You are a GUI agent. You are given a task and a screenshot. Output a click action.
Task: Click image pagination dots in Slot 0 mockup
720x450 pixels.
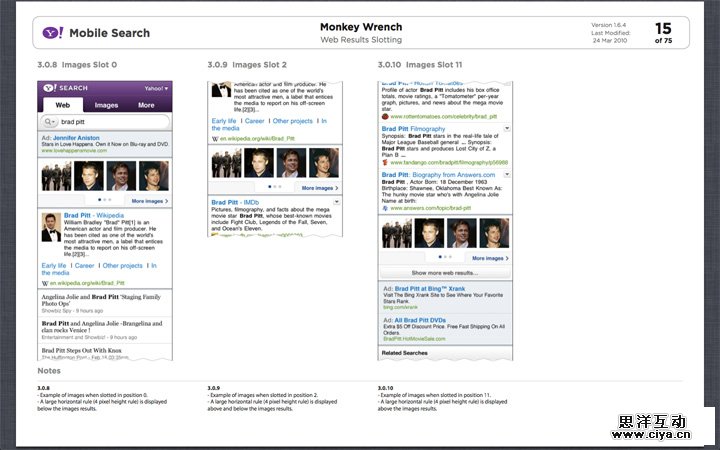point(104,200)
